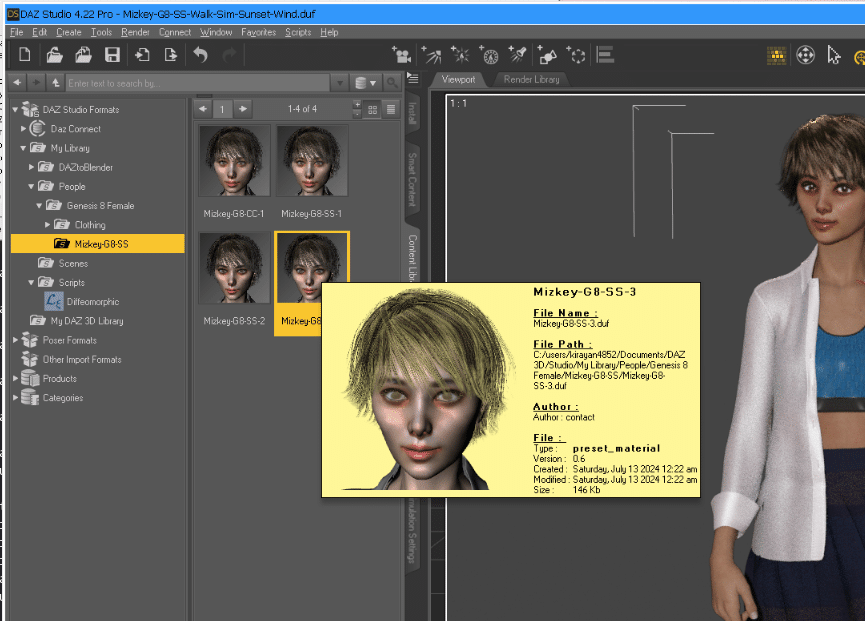
Task: Open the File menu
Action: [x=17, y=32]
